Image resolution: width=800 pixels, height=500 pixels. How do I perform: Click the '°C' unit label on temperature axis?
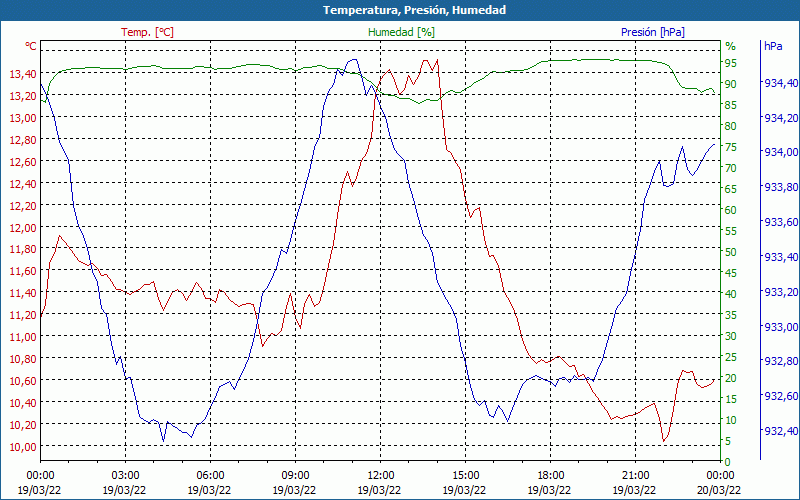[x=31, y=46]
